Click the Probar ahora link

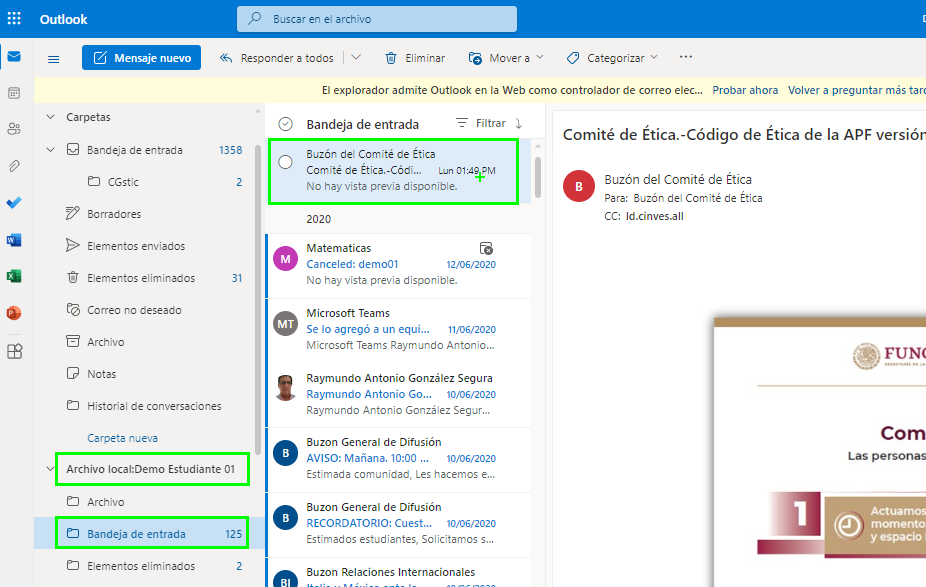[745, 90]
